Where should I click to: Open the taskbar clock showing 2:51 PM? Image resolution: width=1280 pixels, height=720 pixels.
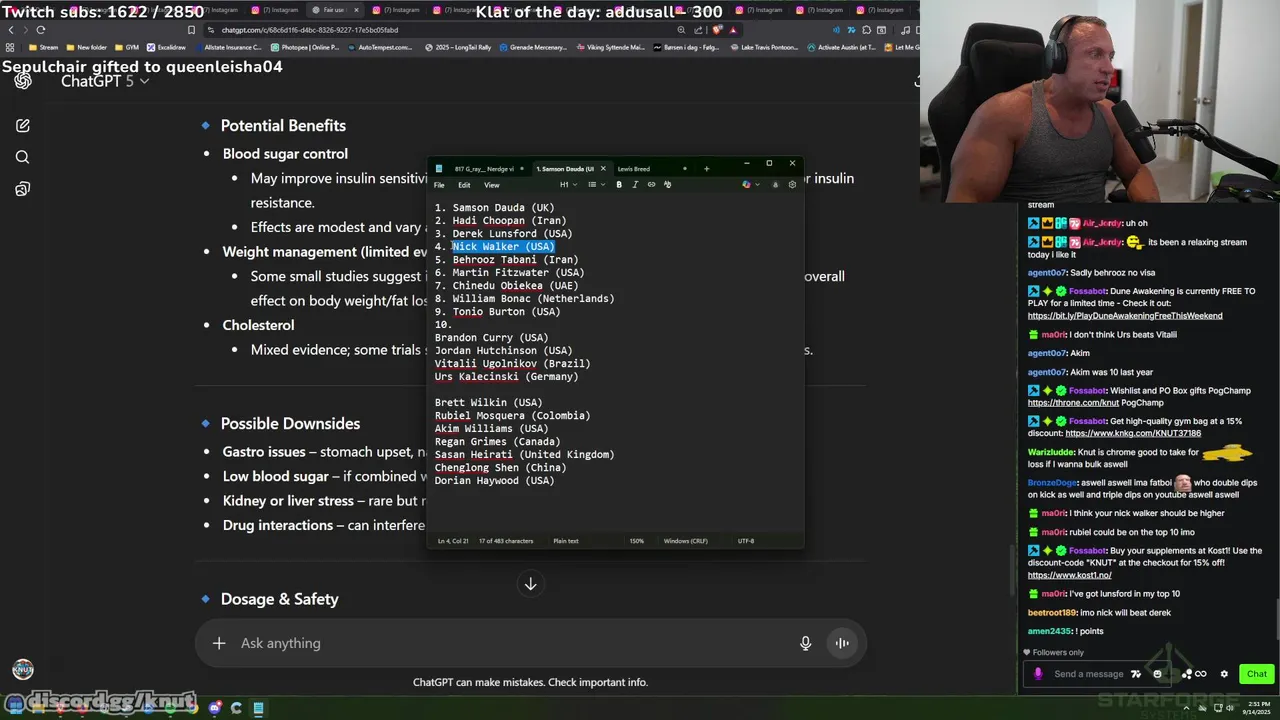1256,708
